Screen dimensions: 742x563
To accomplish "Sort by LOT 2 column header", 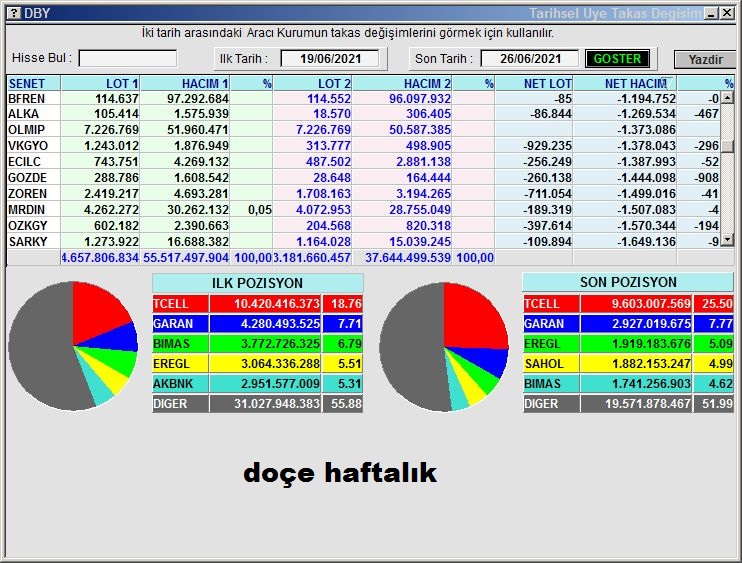I will click(312, 83).
